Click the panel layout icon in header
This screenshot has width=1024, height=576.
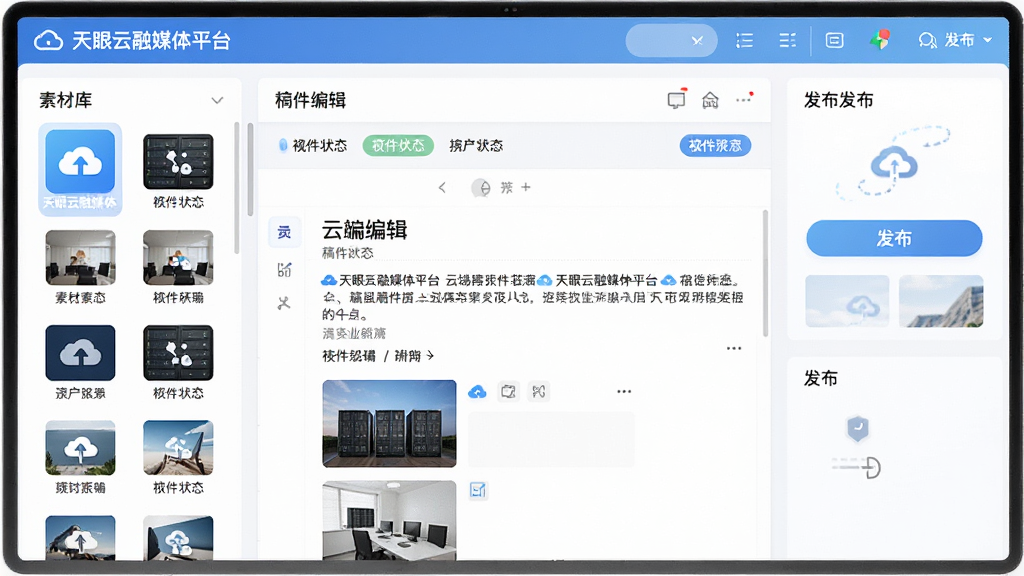tap(835, 40)
